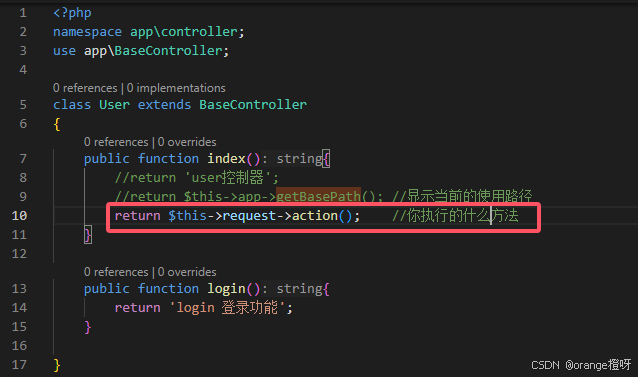Click the class closing brace on line 17

click(x=57, y=365)
